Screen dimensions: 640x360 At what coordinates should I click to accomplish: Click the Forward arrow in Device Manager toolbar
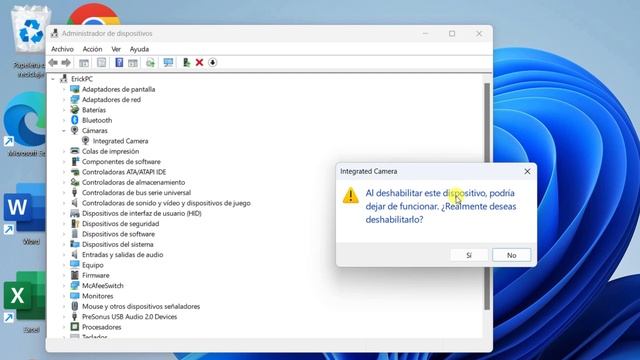pos(66,62)
